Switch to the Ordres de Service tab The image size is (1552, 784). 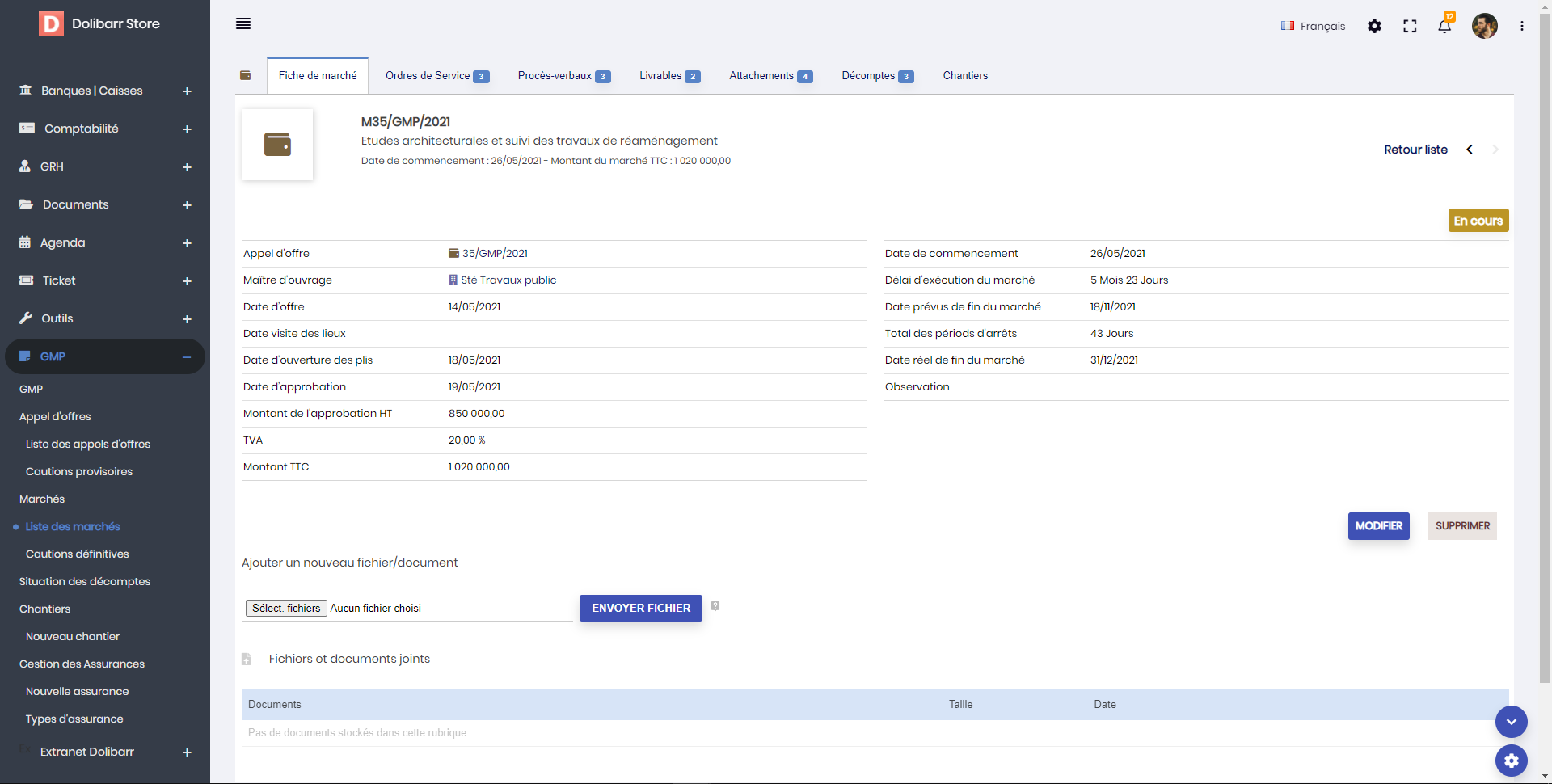click(x=436, y=76)
